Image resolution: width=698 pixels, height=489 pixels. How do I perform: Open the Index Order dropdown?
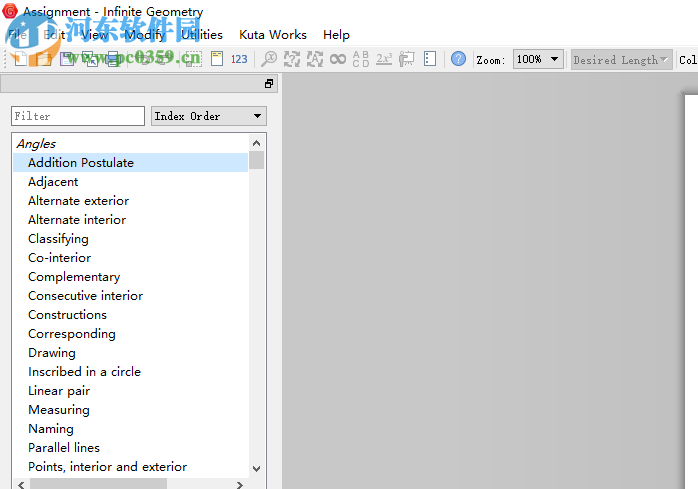click(x=208, y=116)
